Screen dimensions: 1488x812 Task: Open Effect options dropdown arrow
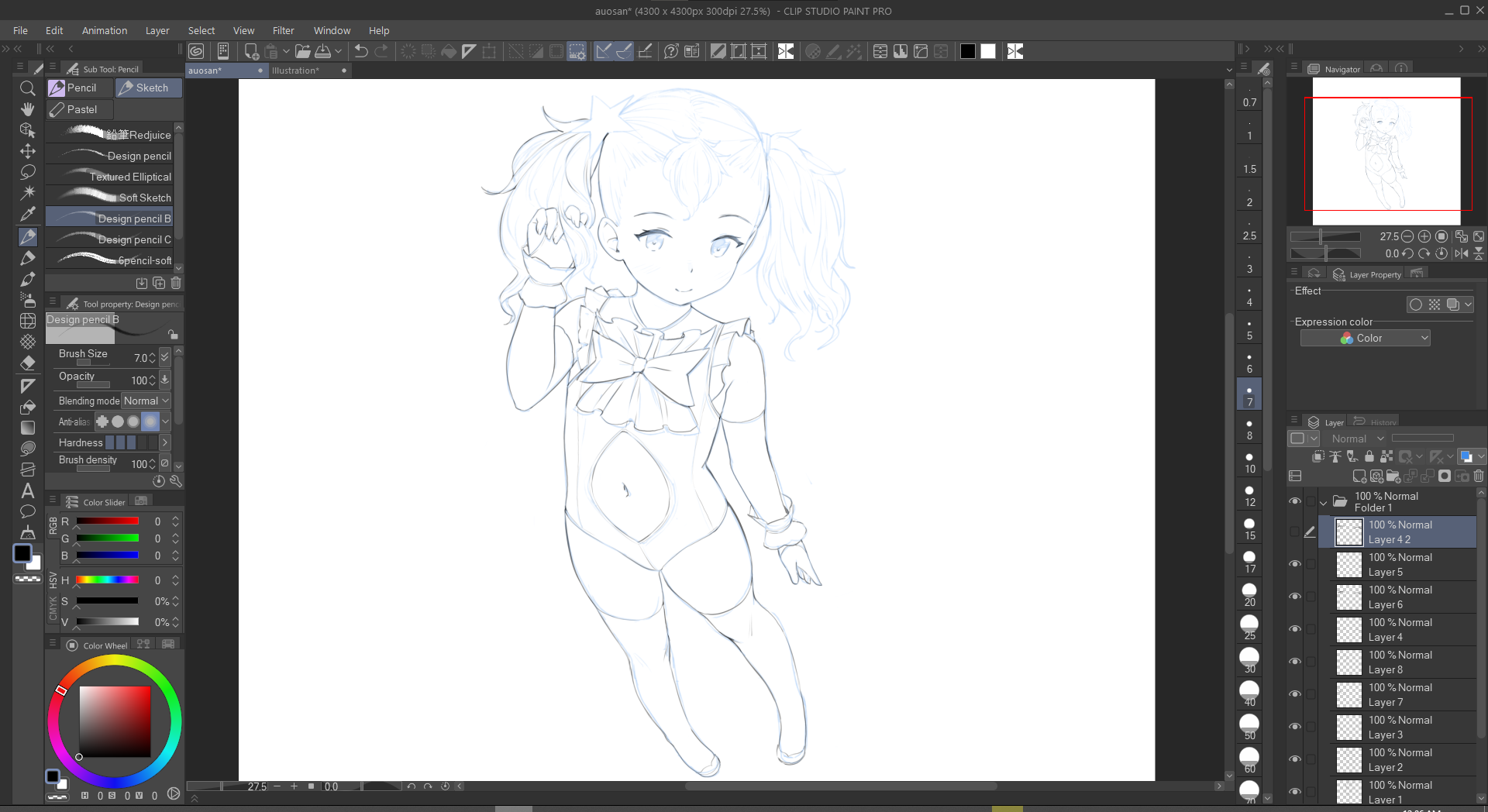click(x=1468, y=304)
